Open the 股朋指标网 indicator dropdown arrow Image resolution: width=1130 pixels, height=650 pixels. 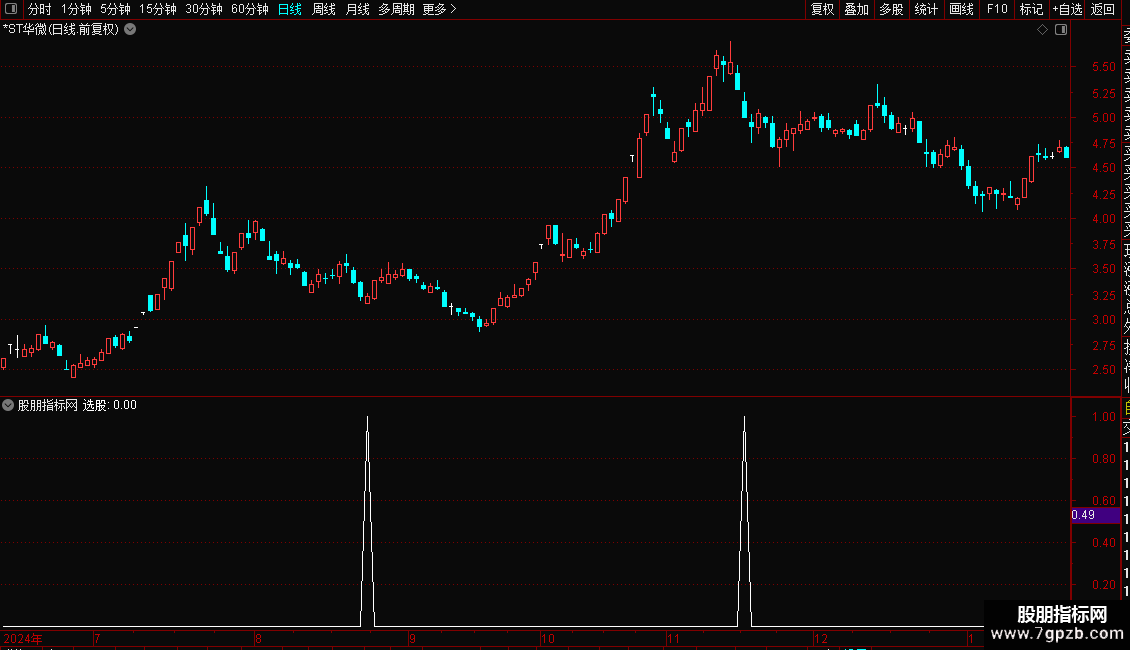point(8,405)
